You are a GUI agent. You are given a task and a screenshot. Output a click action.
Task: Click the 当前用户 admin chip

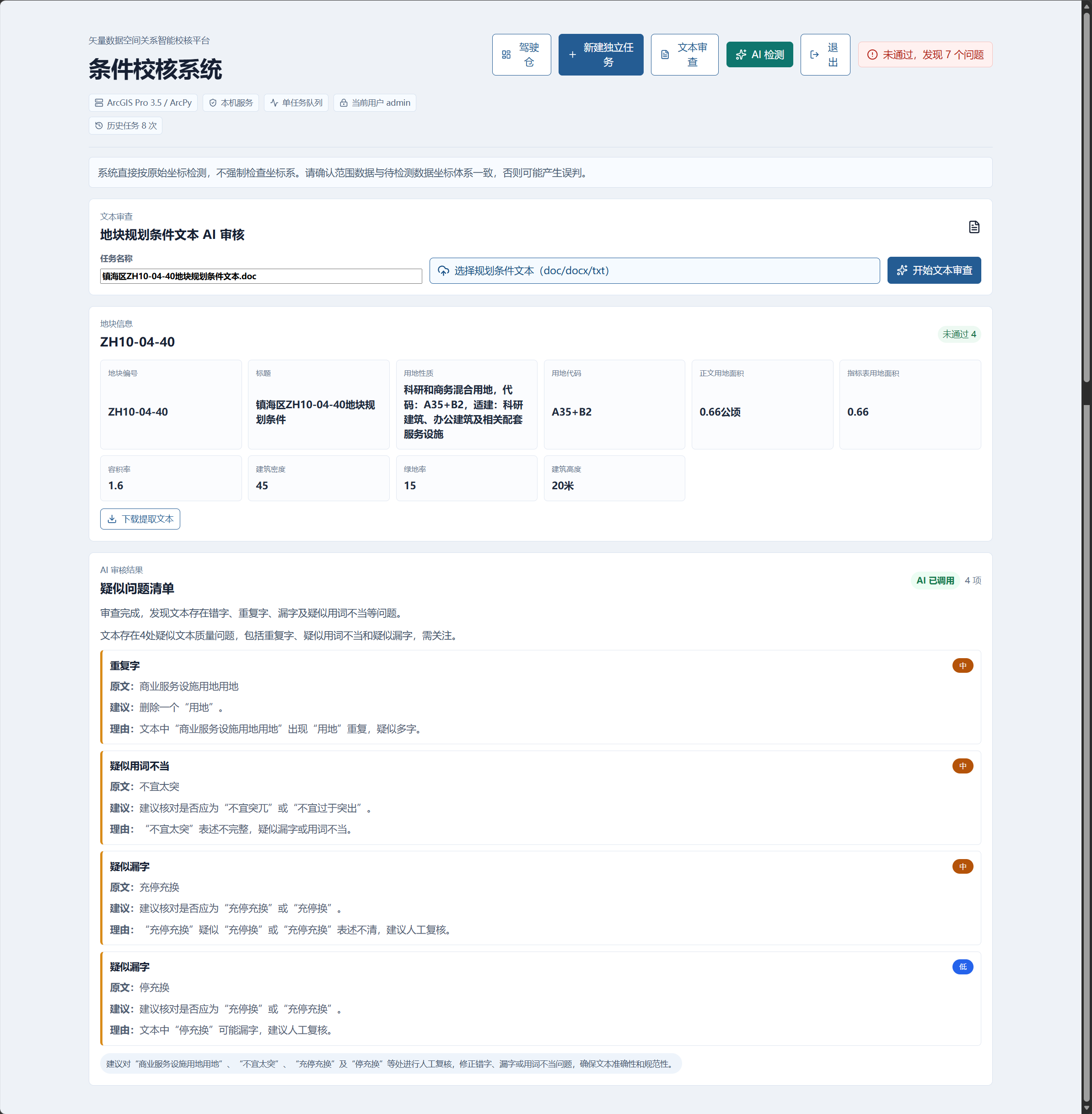(x=375, y=103)
